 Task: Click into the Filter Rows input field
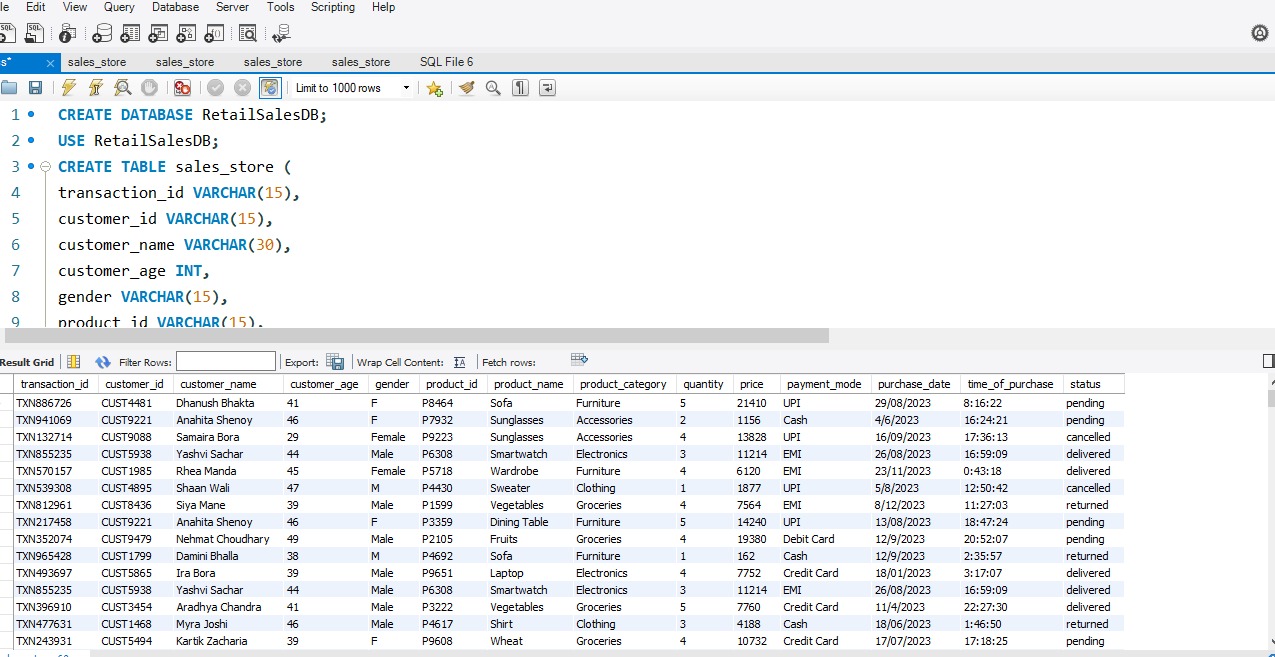pyautogui.click(x=226, y=362)
